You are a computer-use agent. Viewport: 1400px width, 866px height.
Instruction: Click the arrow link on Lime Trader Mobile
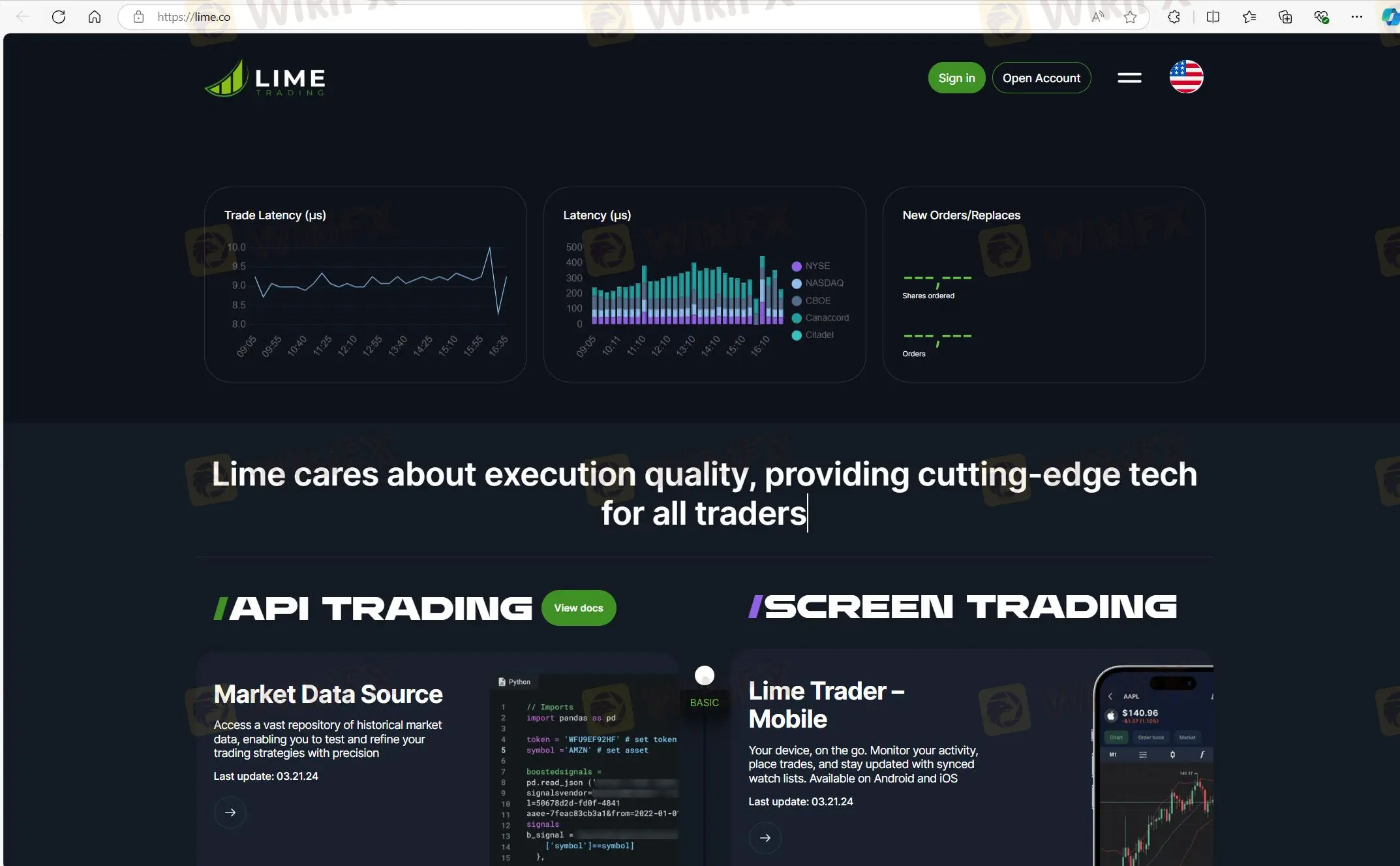coord(765,837)
